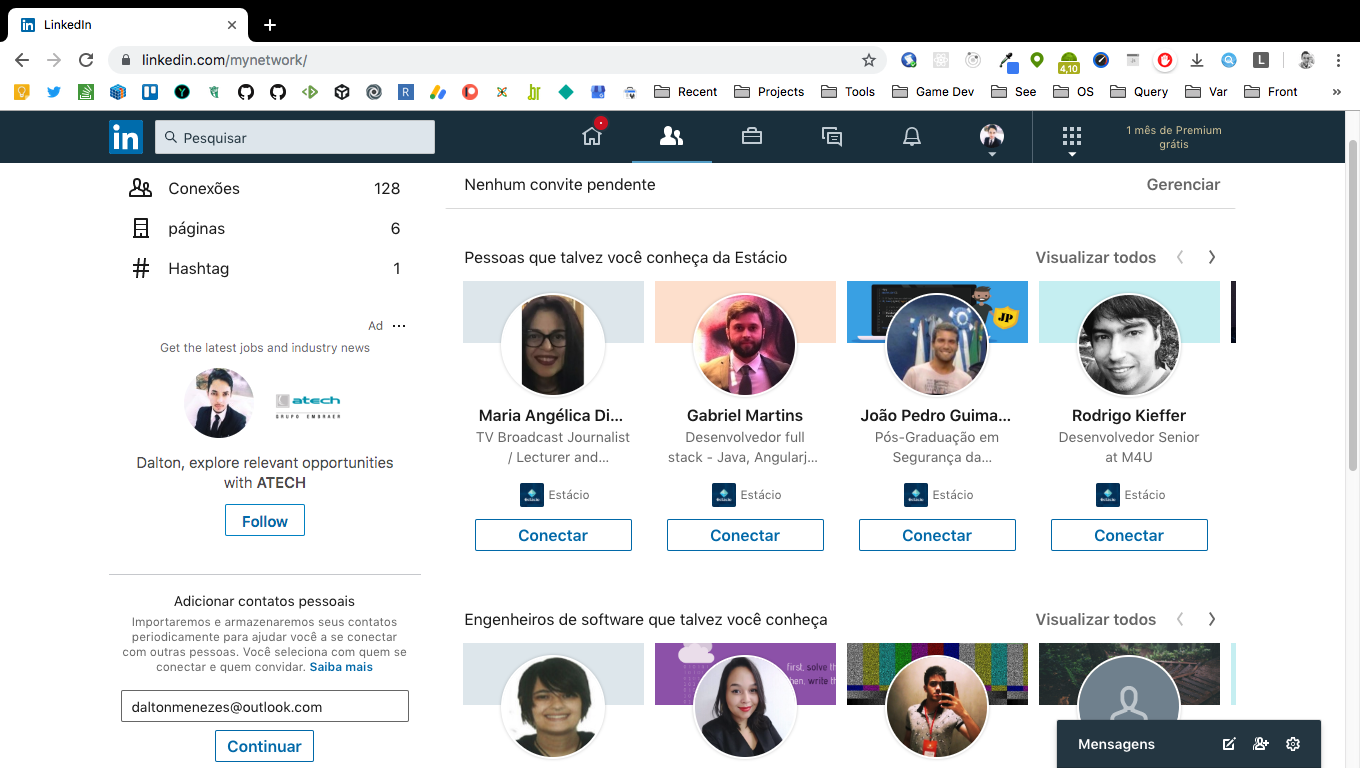Viewport: 1360px width, 768px height.
Task: Open Gerenciar pending invitations
Action: (x=1183, y=184)
